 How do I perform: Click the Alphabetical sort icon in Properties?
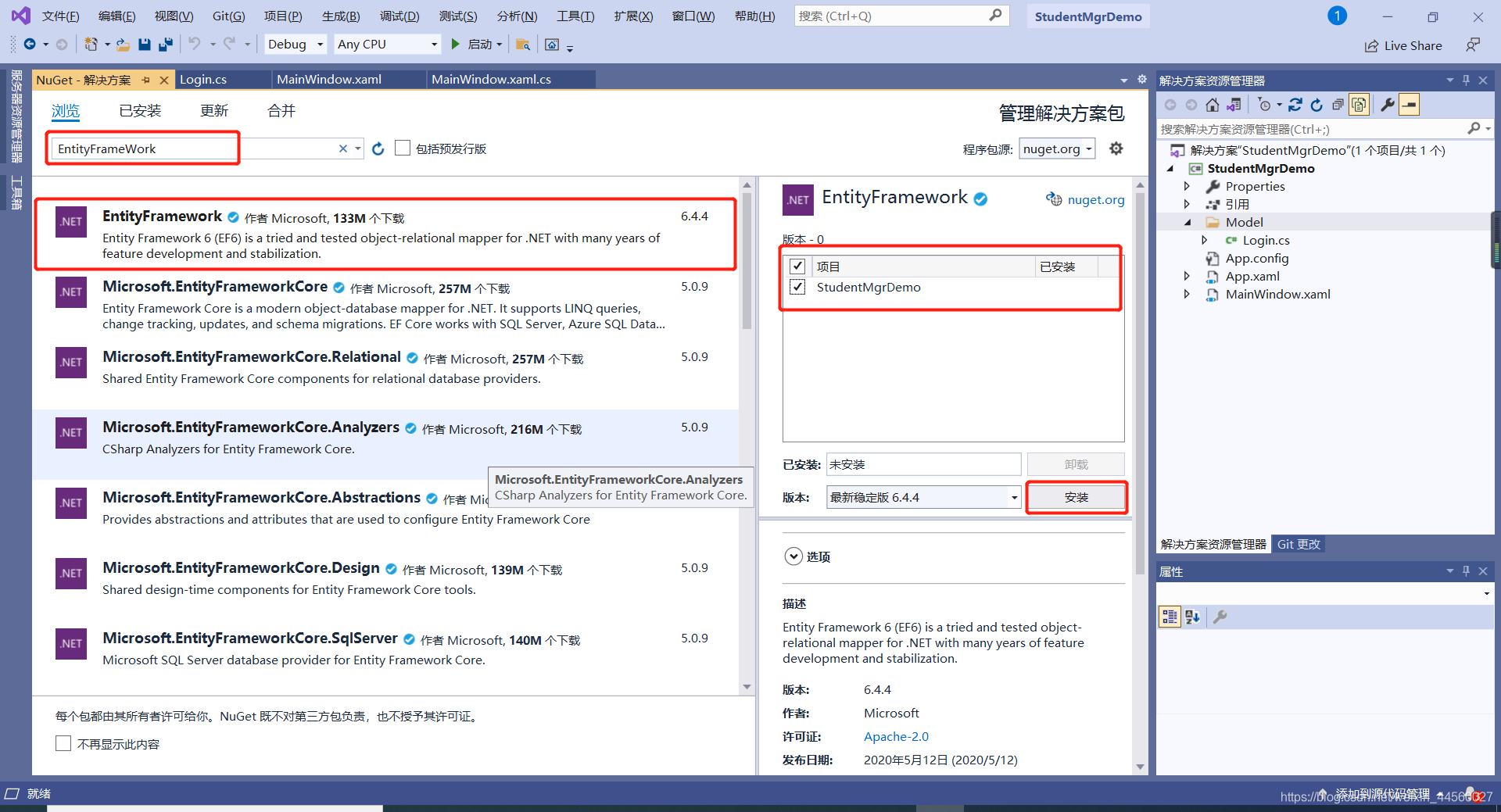point(1192,617)
